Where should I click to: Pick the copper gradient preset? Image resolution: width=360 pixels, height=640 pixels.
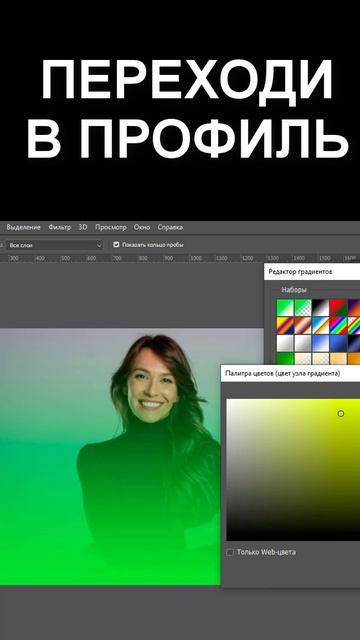pos(303,325)
